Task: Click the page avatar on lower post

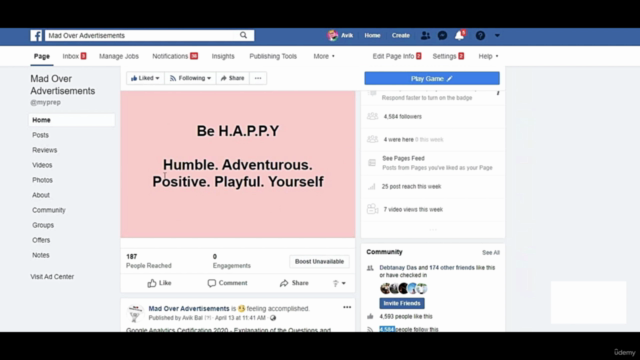Action: pyautogui.click(x=135, y=313)
